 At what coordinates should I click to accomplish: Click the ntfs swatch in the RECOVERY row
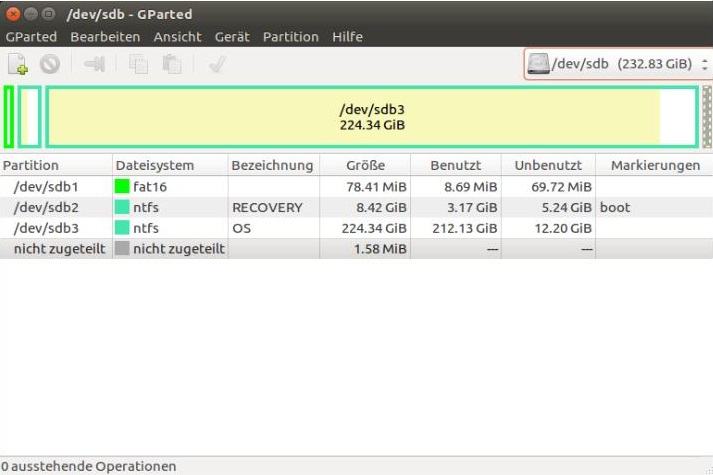pos(122,207)
